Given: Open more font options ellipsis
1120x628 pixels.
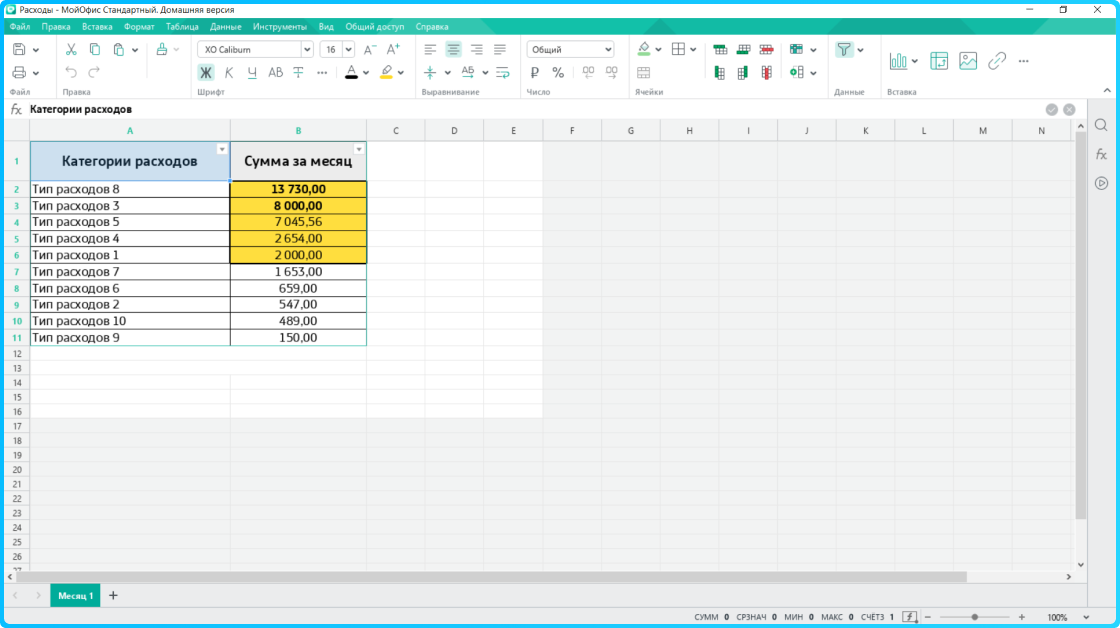Looking at the screenshot, I should [x=322, y=72].
